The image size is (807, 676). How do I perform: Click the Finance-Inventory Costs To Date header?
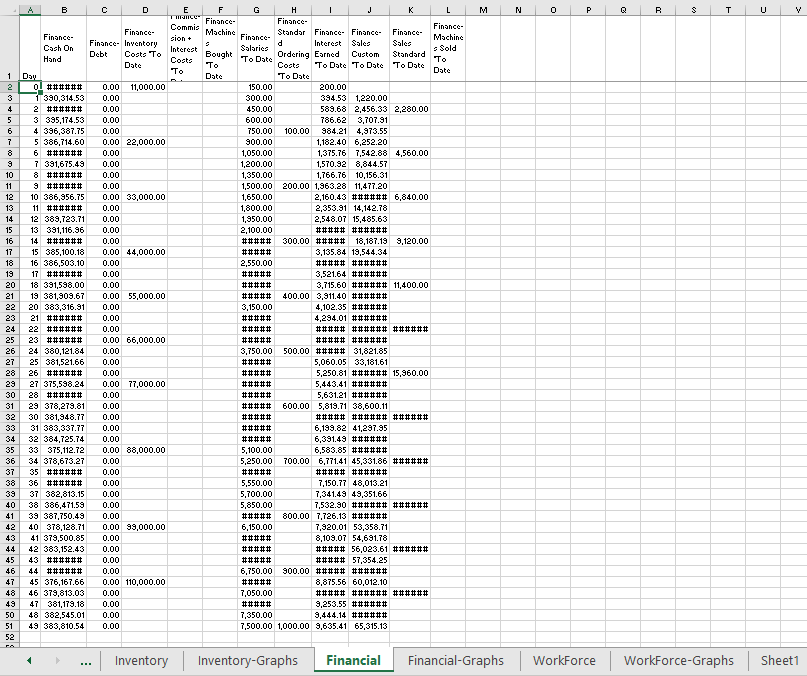pyautogui.click(x=145, y=48)
